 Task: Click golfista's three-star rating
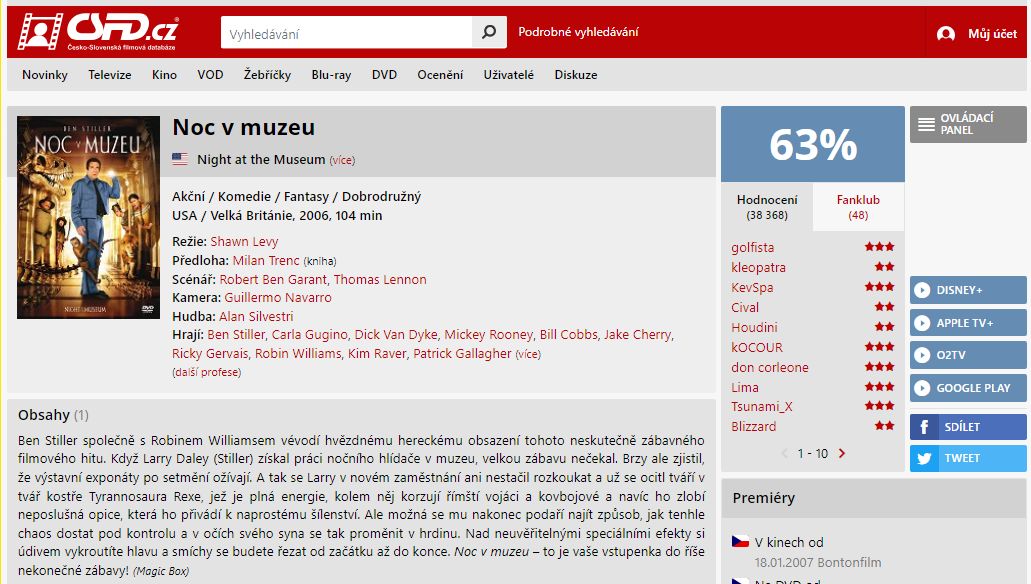point(879,247)
